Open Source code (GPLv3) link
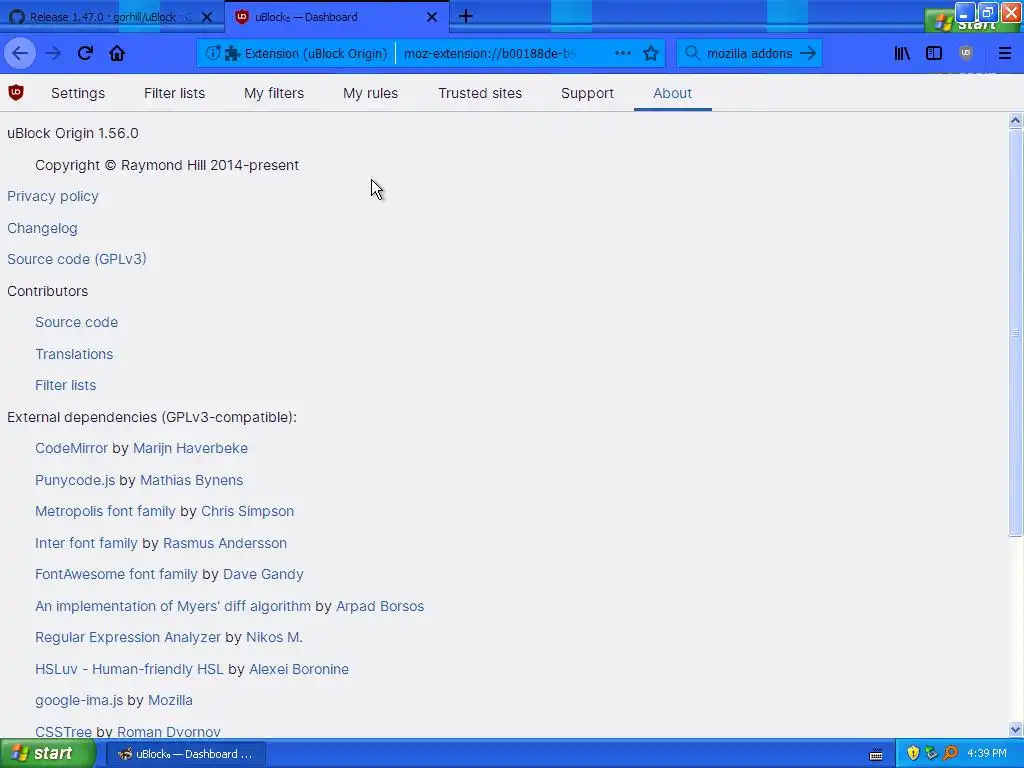This screenshot has height=768, width=1024. [x=77, y=259]
